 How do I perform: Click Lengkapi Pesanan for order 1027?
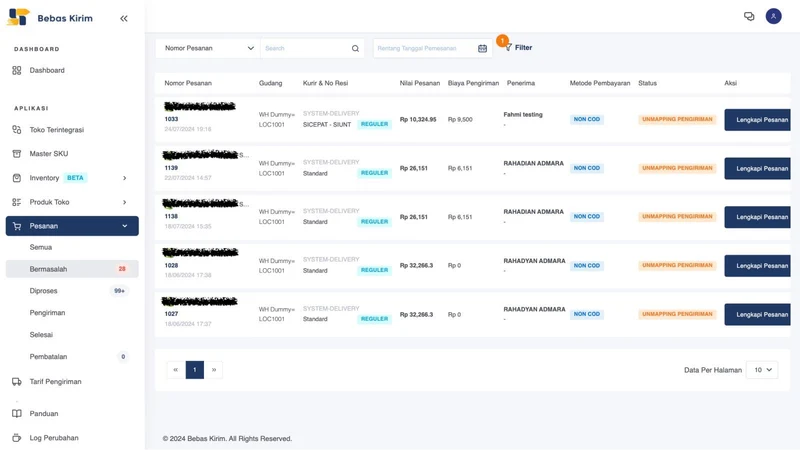pyautogui.click(x=757, y=314)
